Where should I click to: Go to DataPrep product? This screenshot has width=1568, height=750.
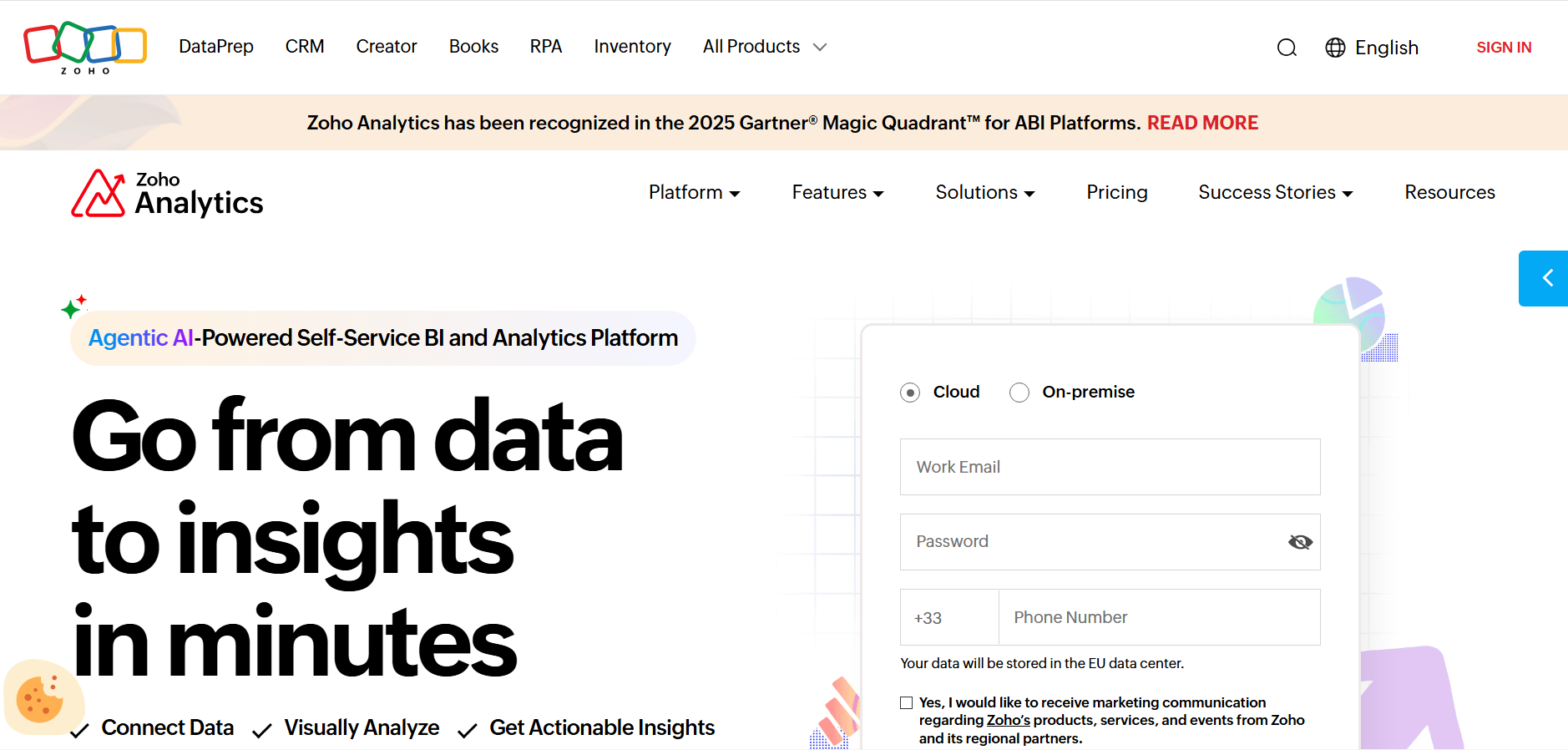(x=216, y=47)
